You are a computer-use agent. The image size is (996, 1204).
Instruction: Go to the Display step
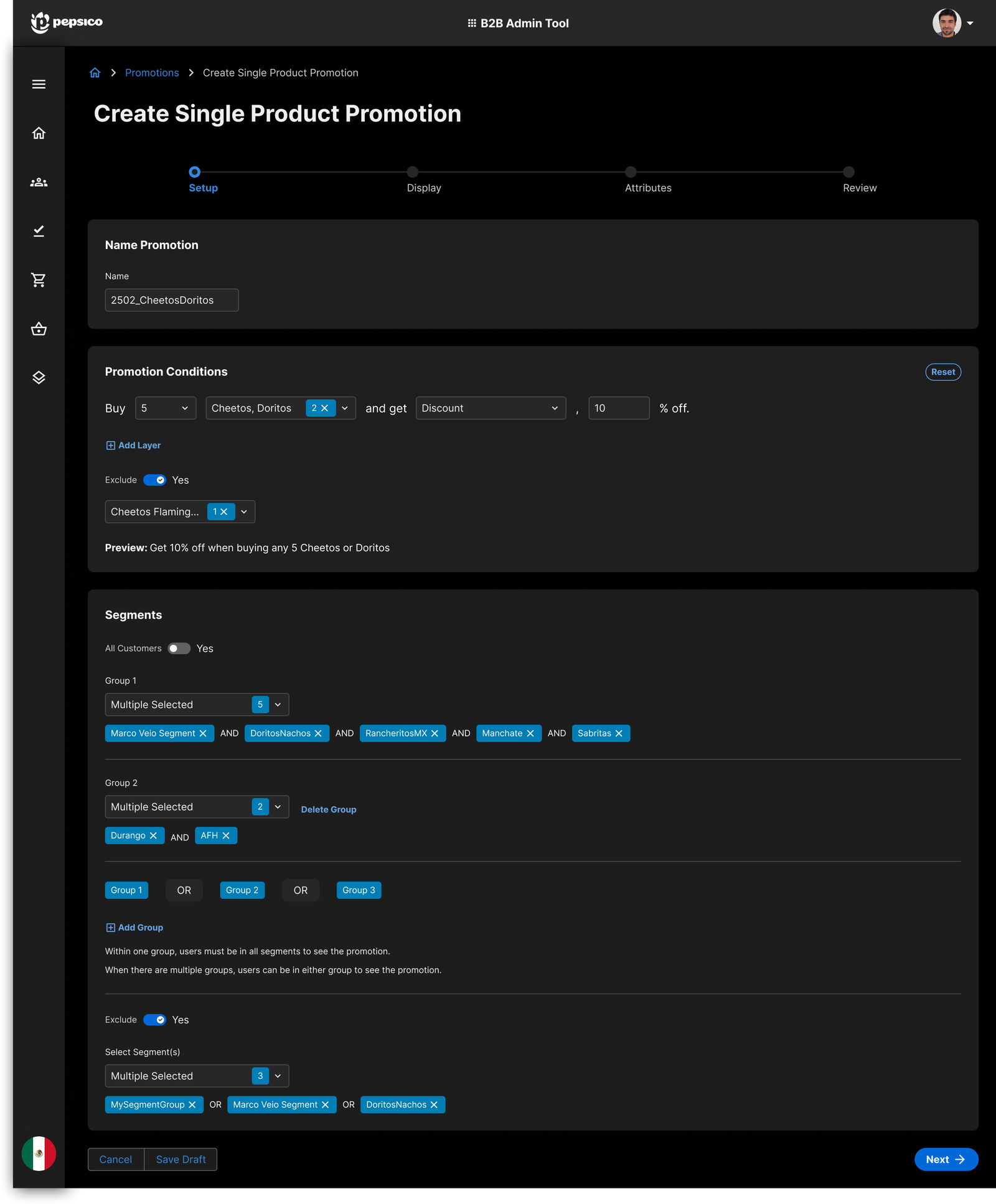pyautogui.click(x=423, y=180)
